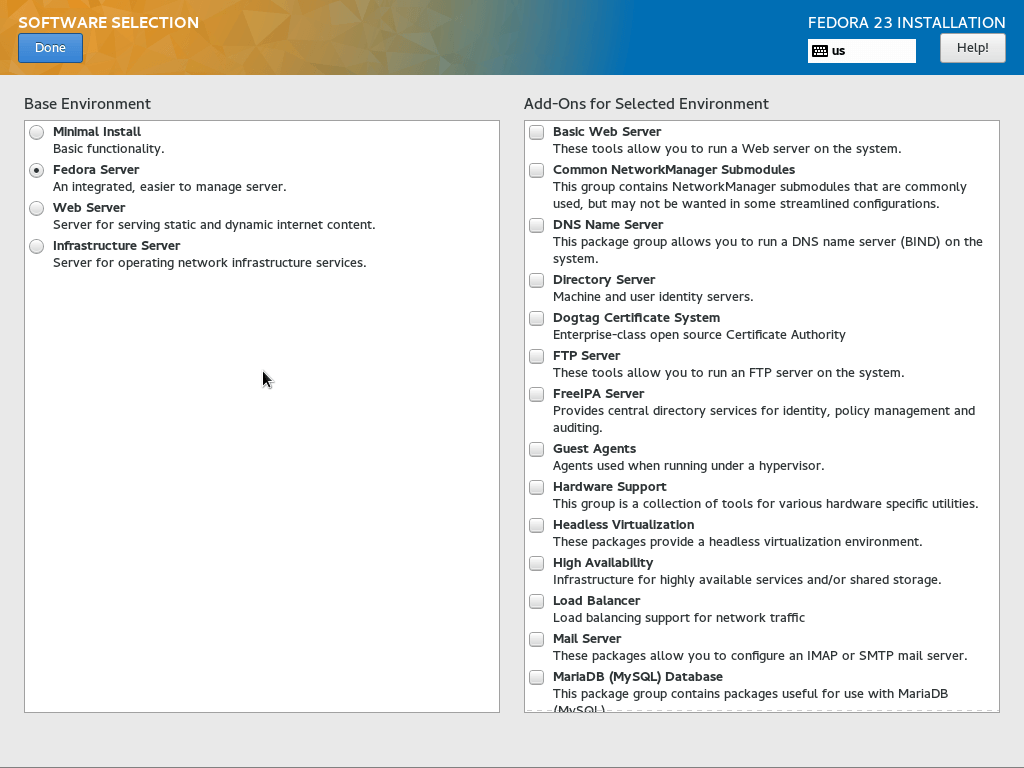Check the High Availability box
Viewport: 1024px width, 768px height.
tap(537, 563)
